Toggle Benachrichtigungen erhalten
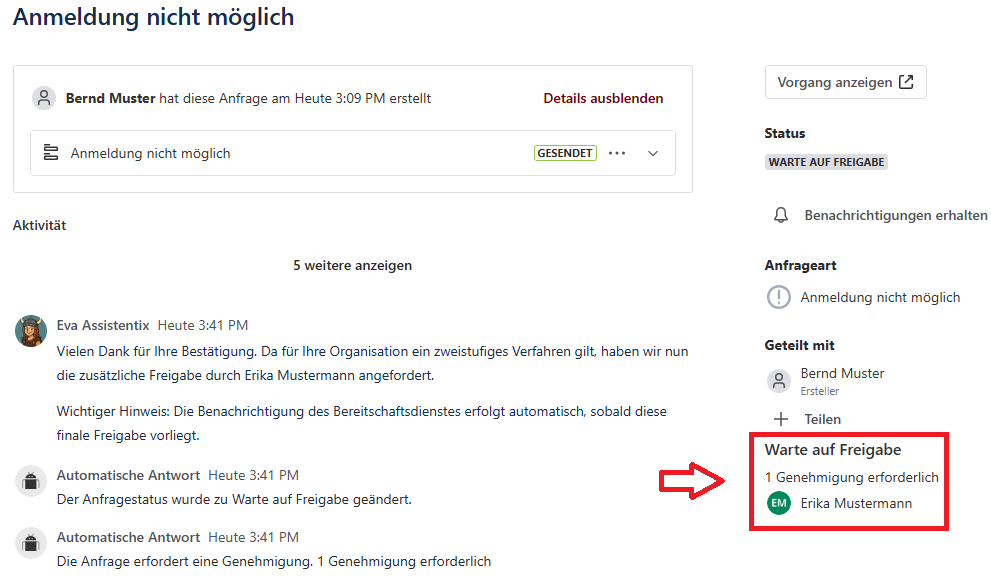 coord(895,215)
